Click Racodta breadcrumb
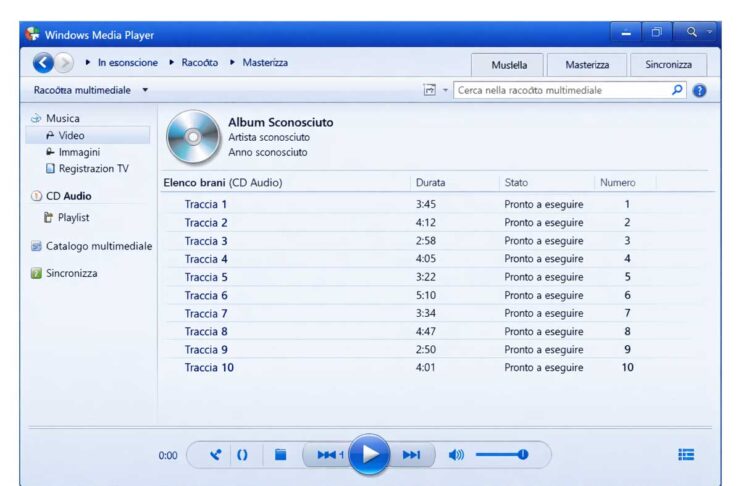This screenshot has height=486, width=741. tap(199, 62)
